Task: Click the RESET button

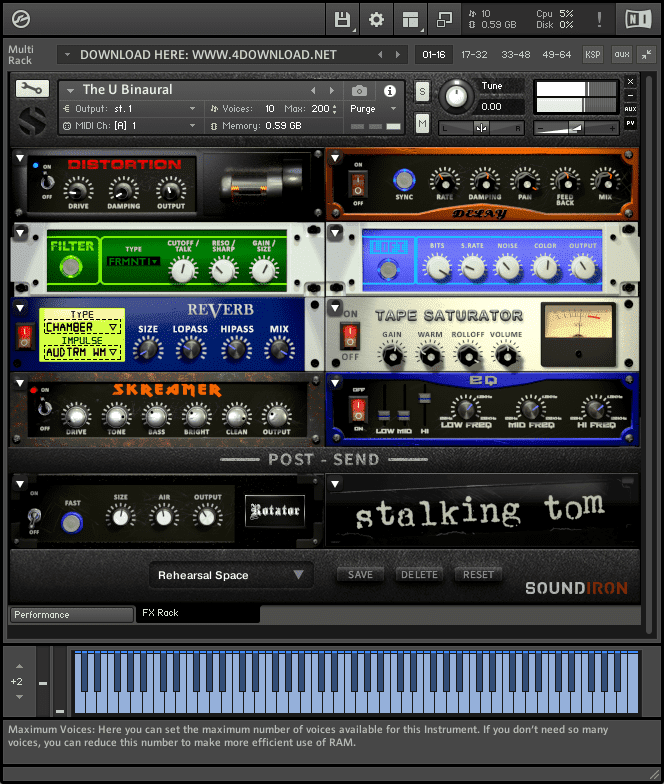Action: tap(478, 574)
